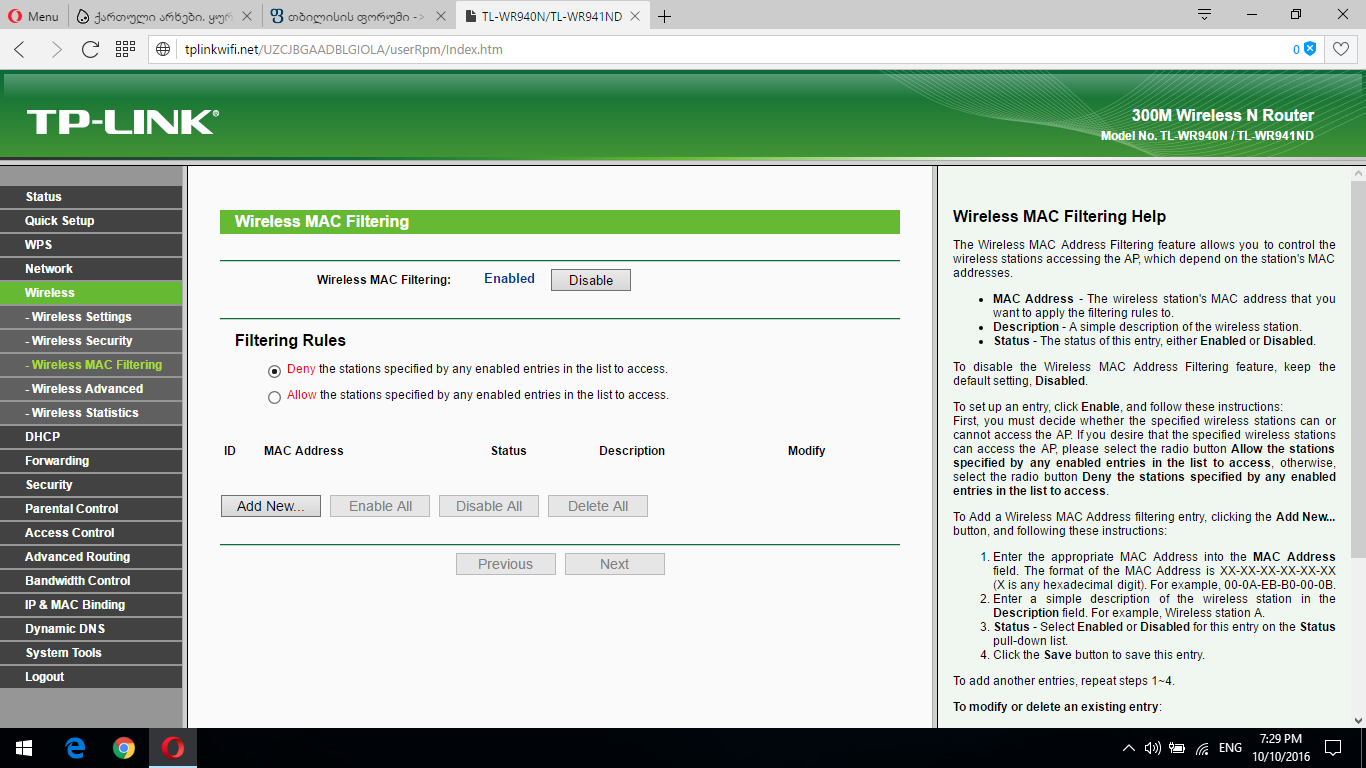Open the Speed Dial start page
Image resolution: width=1366 pixels, height=768 pixels.
coord(125,49)
